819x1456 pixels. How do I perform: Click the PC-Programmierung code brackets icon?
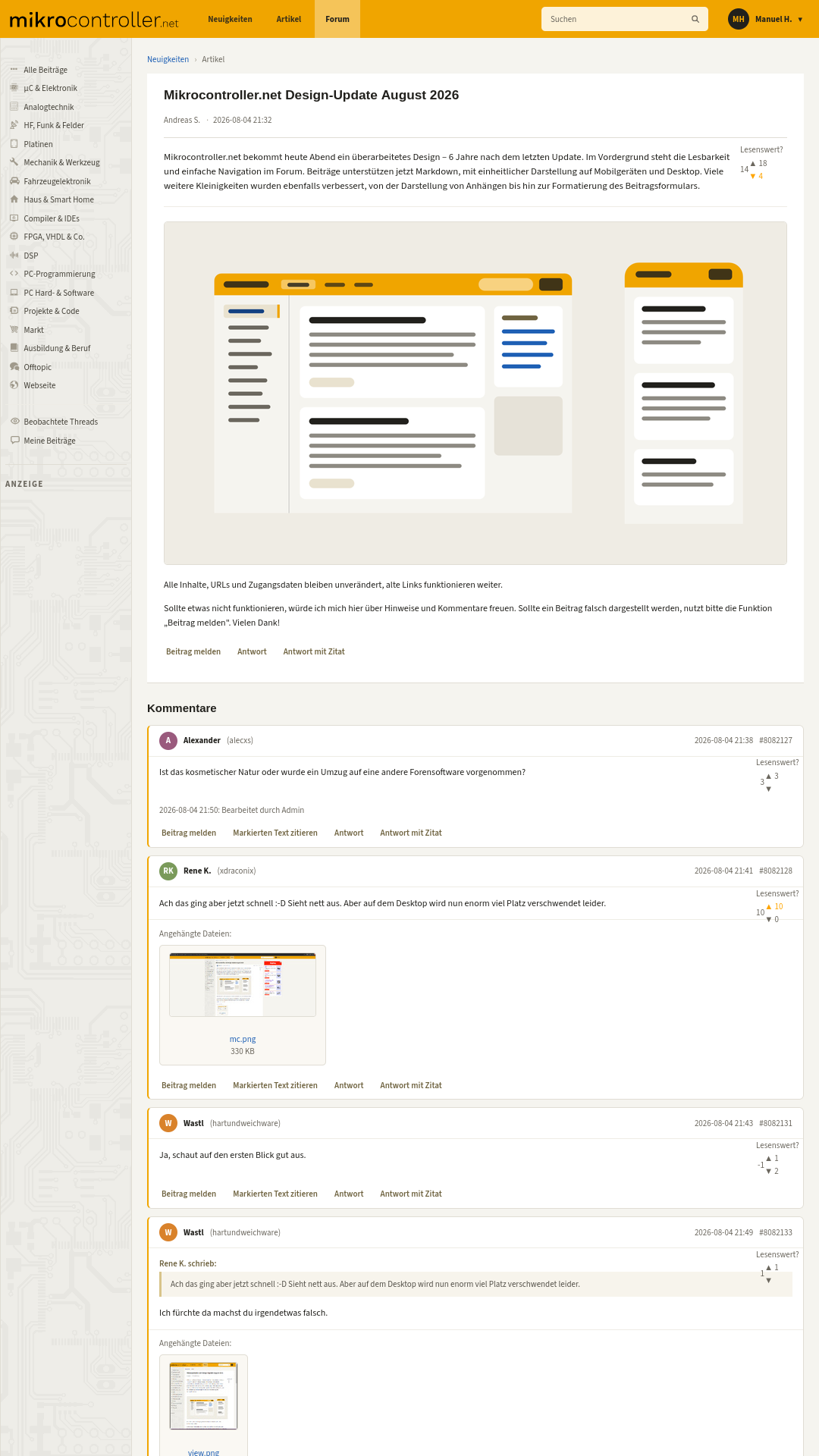coord(14,274)
